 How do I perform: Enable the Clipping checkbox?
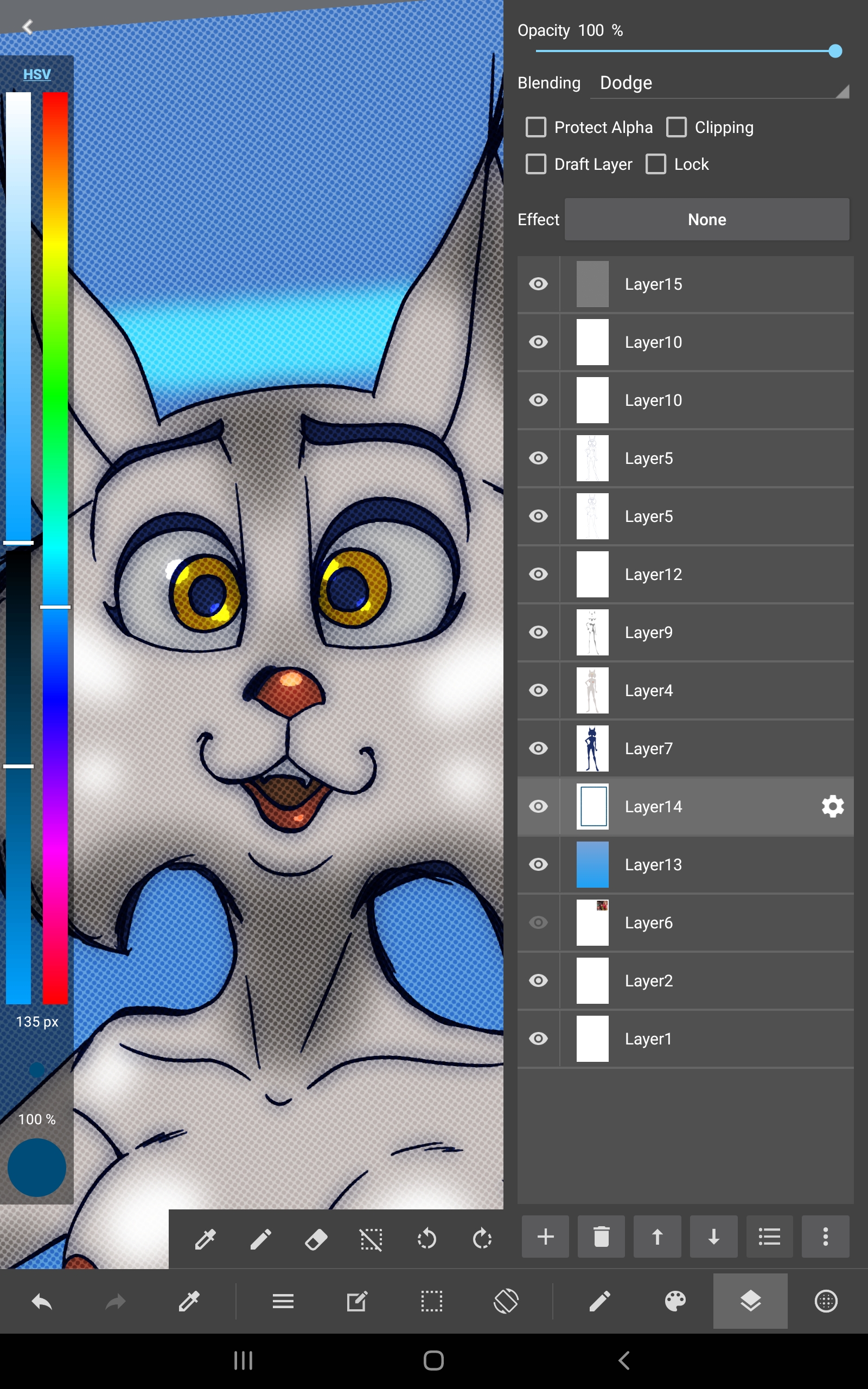pos(676,127)
